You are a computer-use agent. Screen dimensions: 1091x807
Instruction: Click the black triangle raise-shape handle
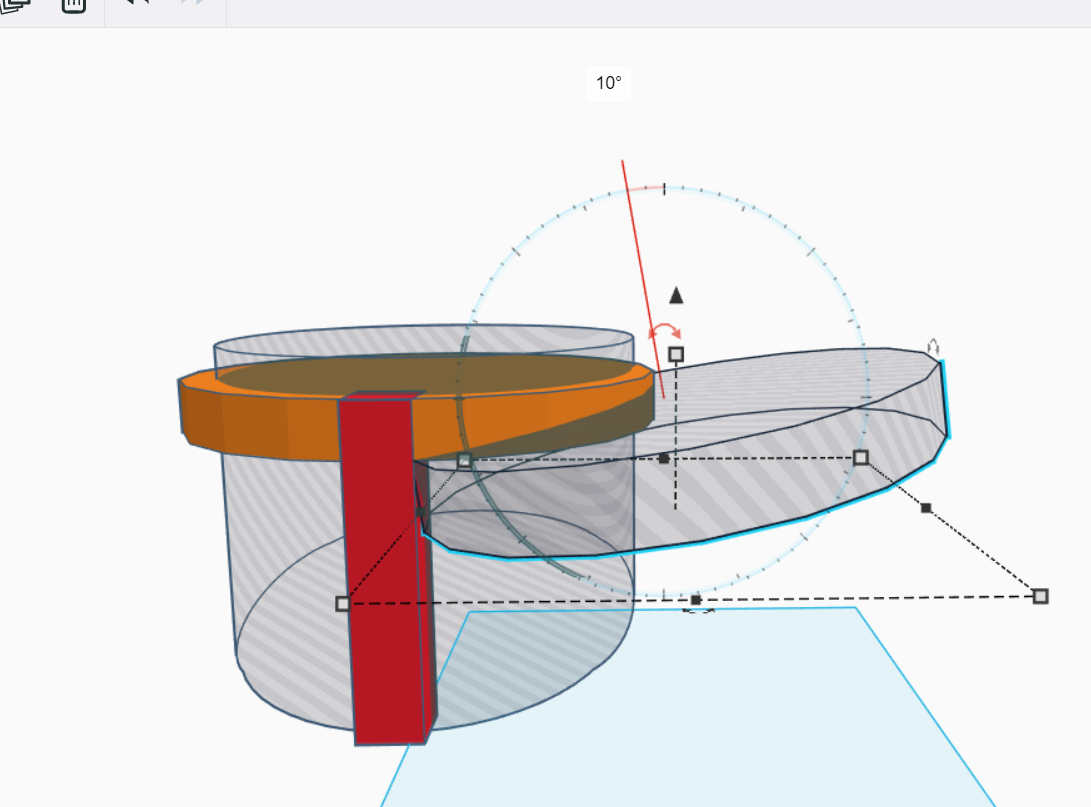coord(676,295)
